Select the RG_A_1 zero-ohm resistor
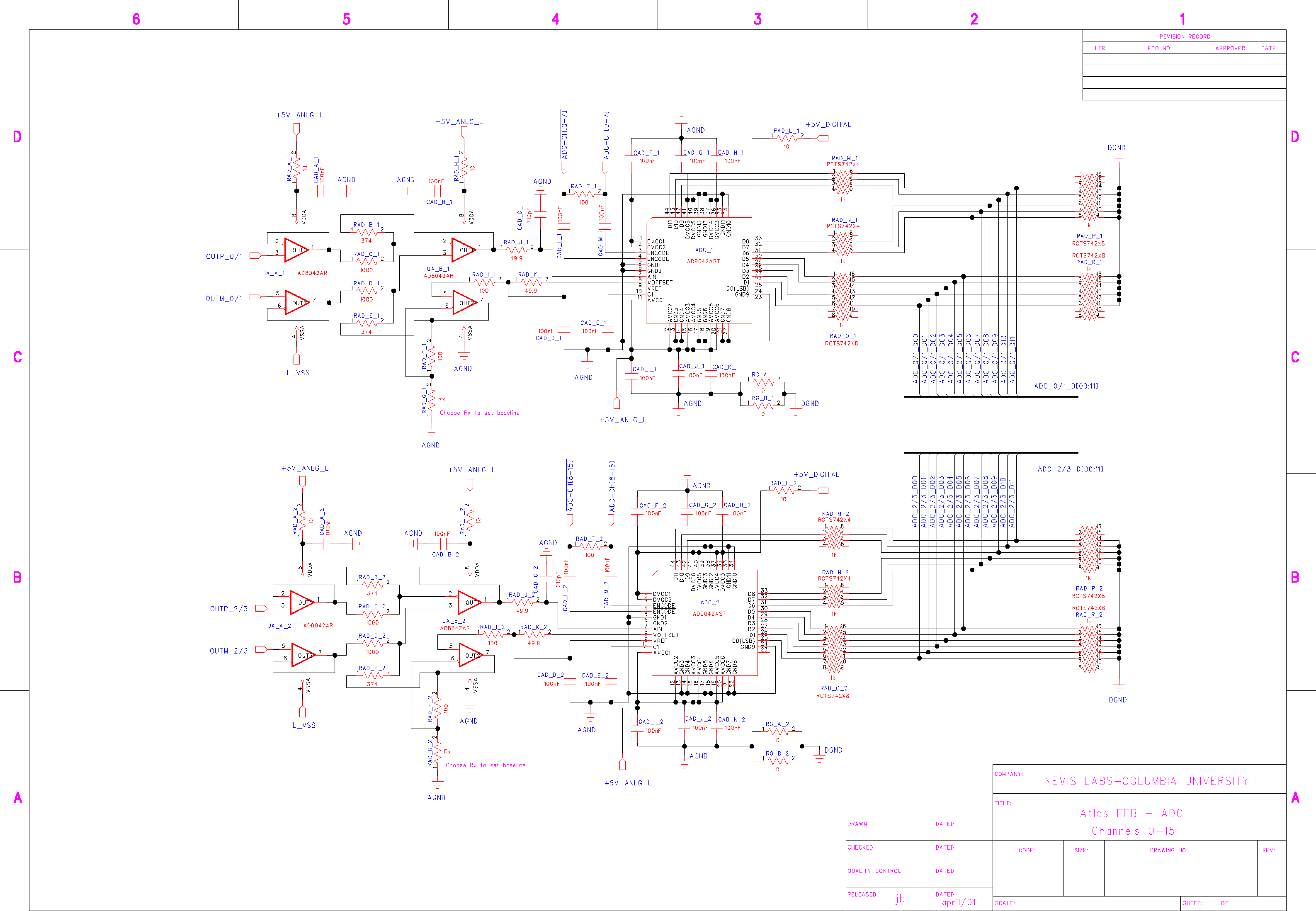 [x=762, y=381]
